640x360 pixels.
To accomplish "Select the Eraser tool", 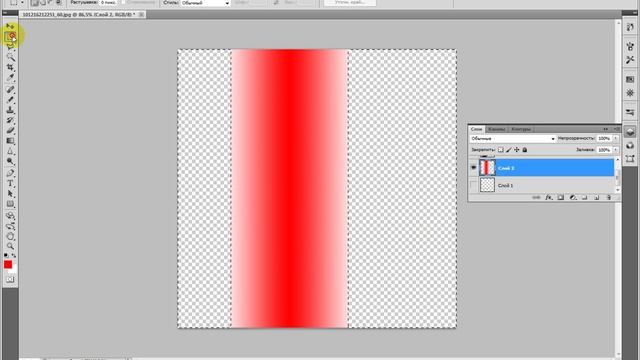I will (x=10, y=130).
